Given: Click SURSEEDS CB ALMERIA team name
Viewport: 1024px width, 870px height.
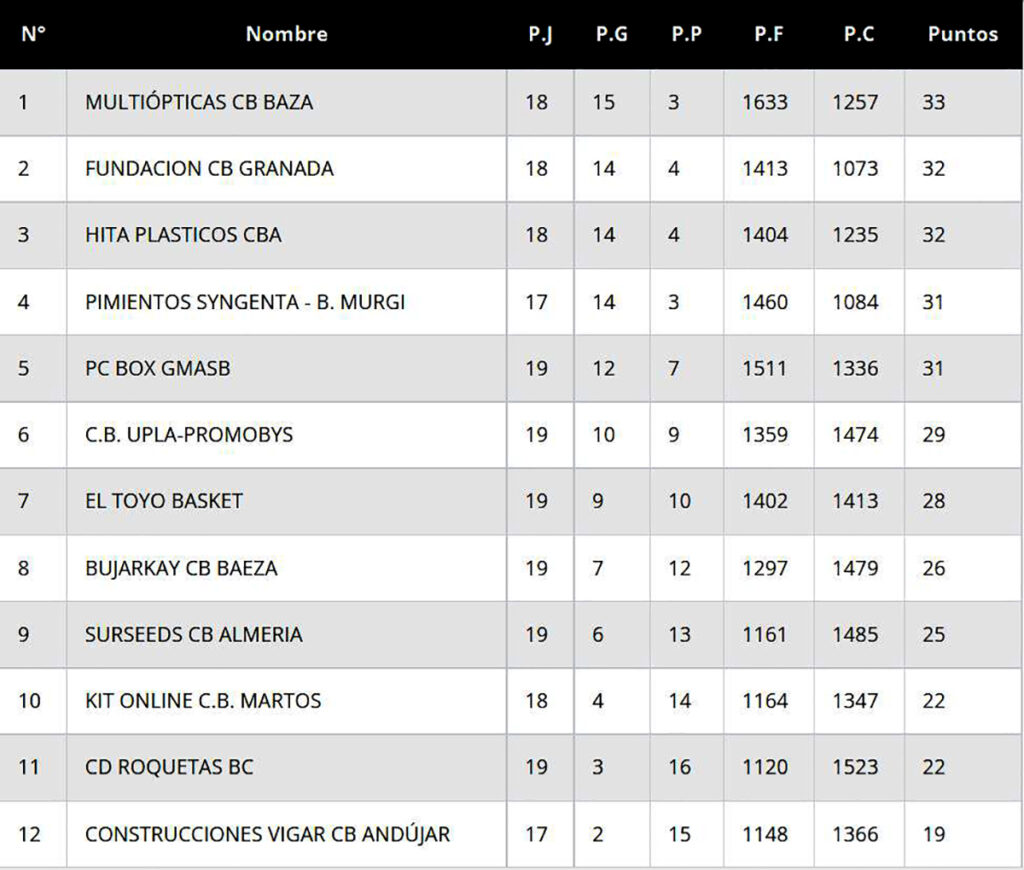Looking at the screenshot, I should [193, 634].
